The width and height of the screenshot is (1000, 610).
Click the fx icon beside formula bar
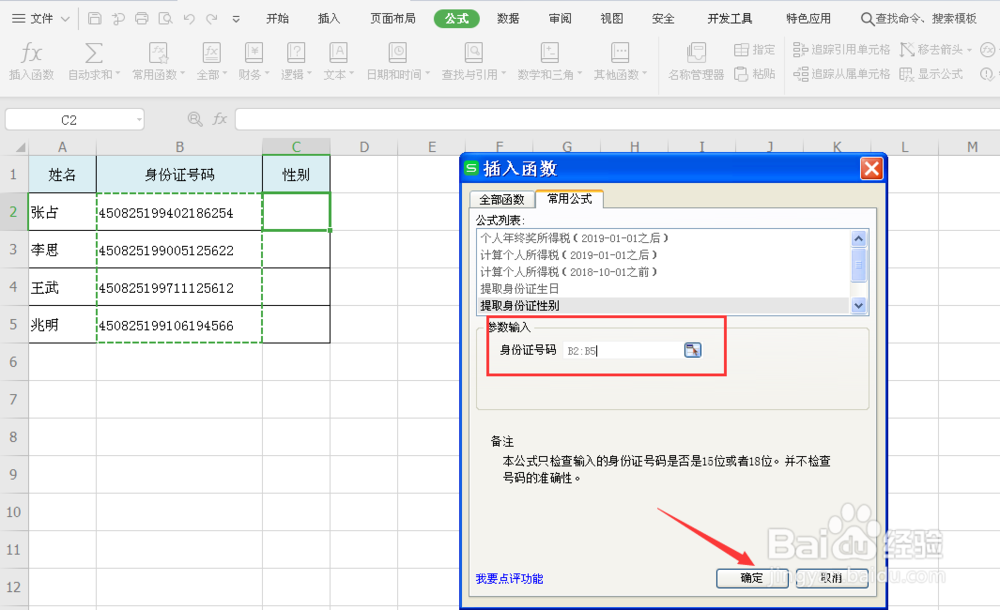coord(220,119)
